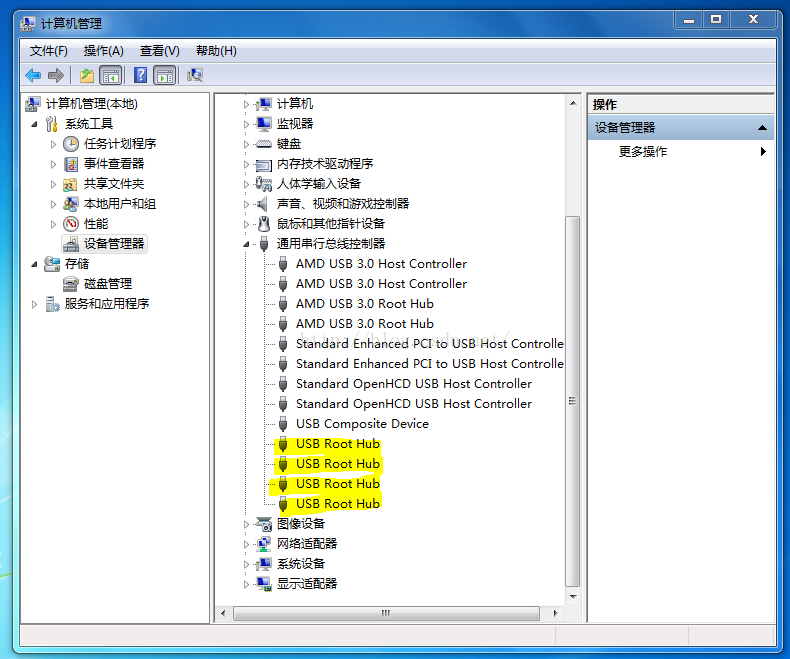Screen dimensions: 790x659
Task: Select 设备管理器 in the left tree
Action: coord(114,244)
